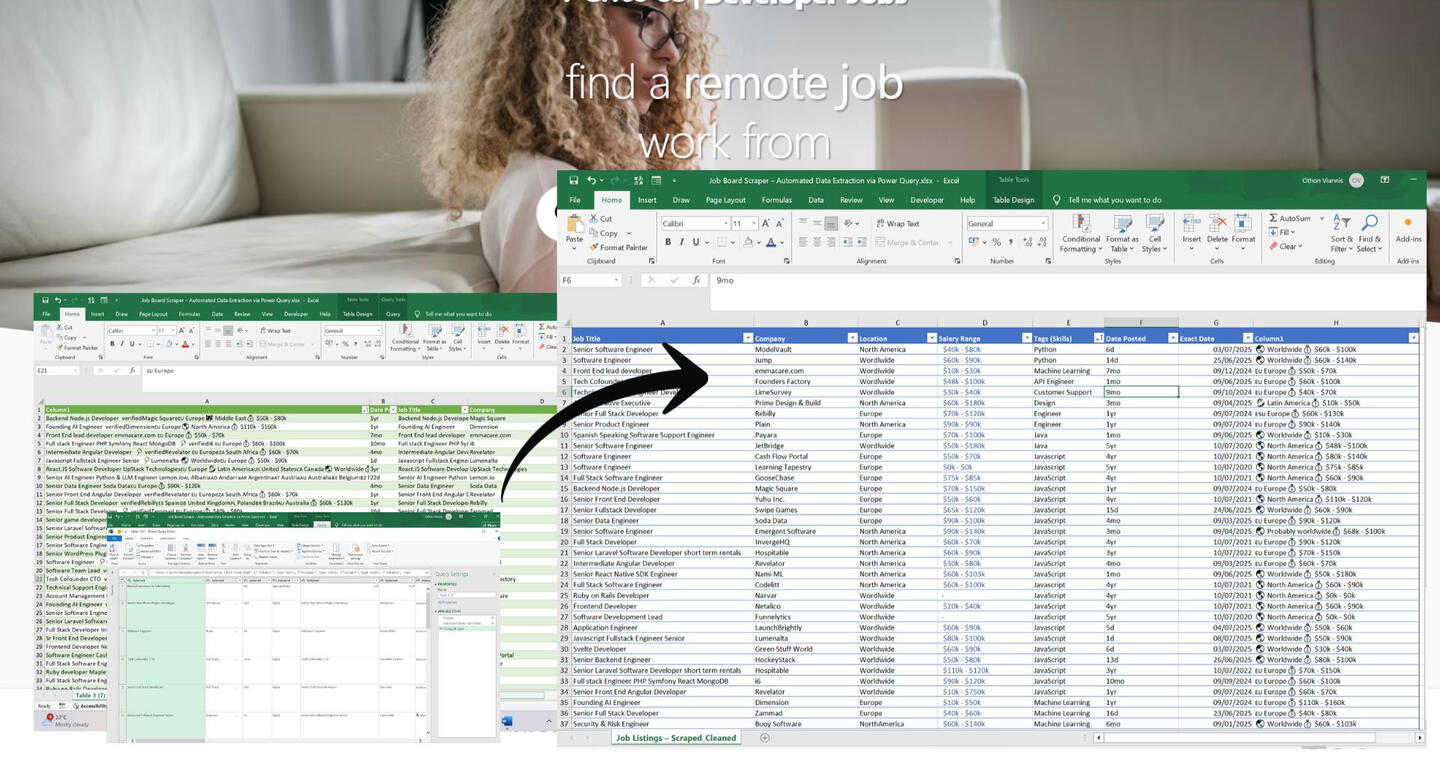Screen dimensions: 1440x759
Task: Click the Delete Cells icon
Action: click(x=1216, y=222)
